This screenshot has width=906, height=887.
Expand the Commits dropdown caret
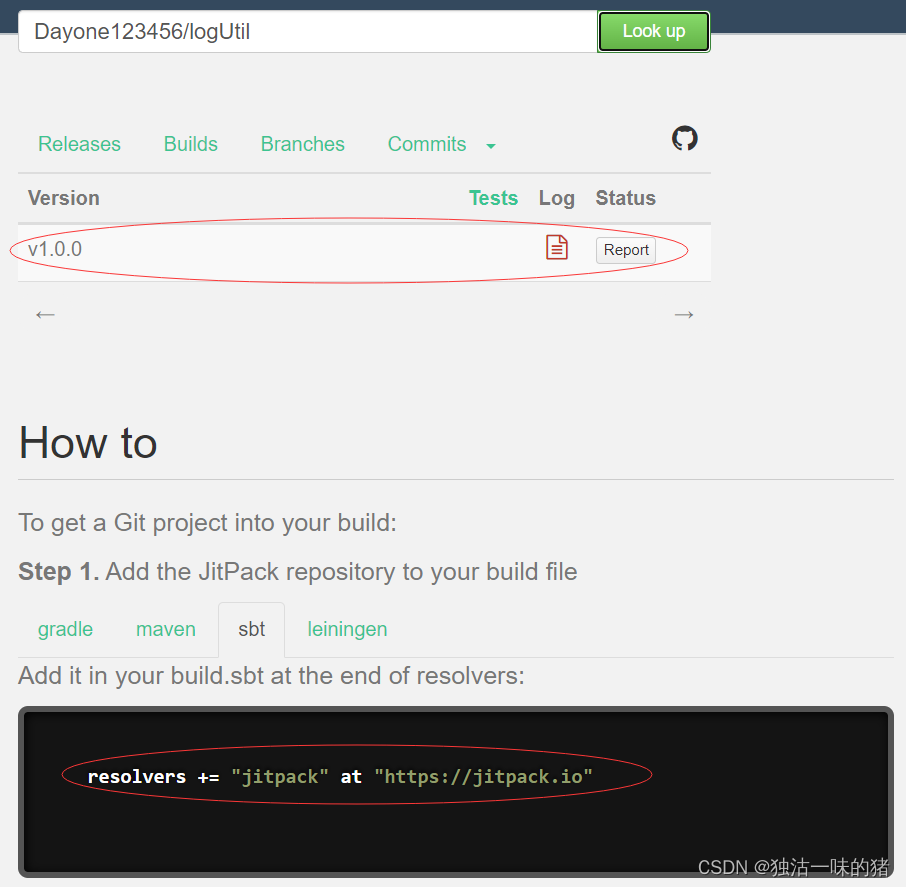pyautogui.click(x=491, y=146)
